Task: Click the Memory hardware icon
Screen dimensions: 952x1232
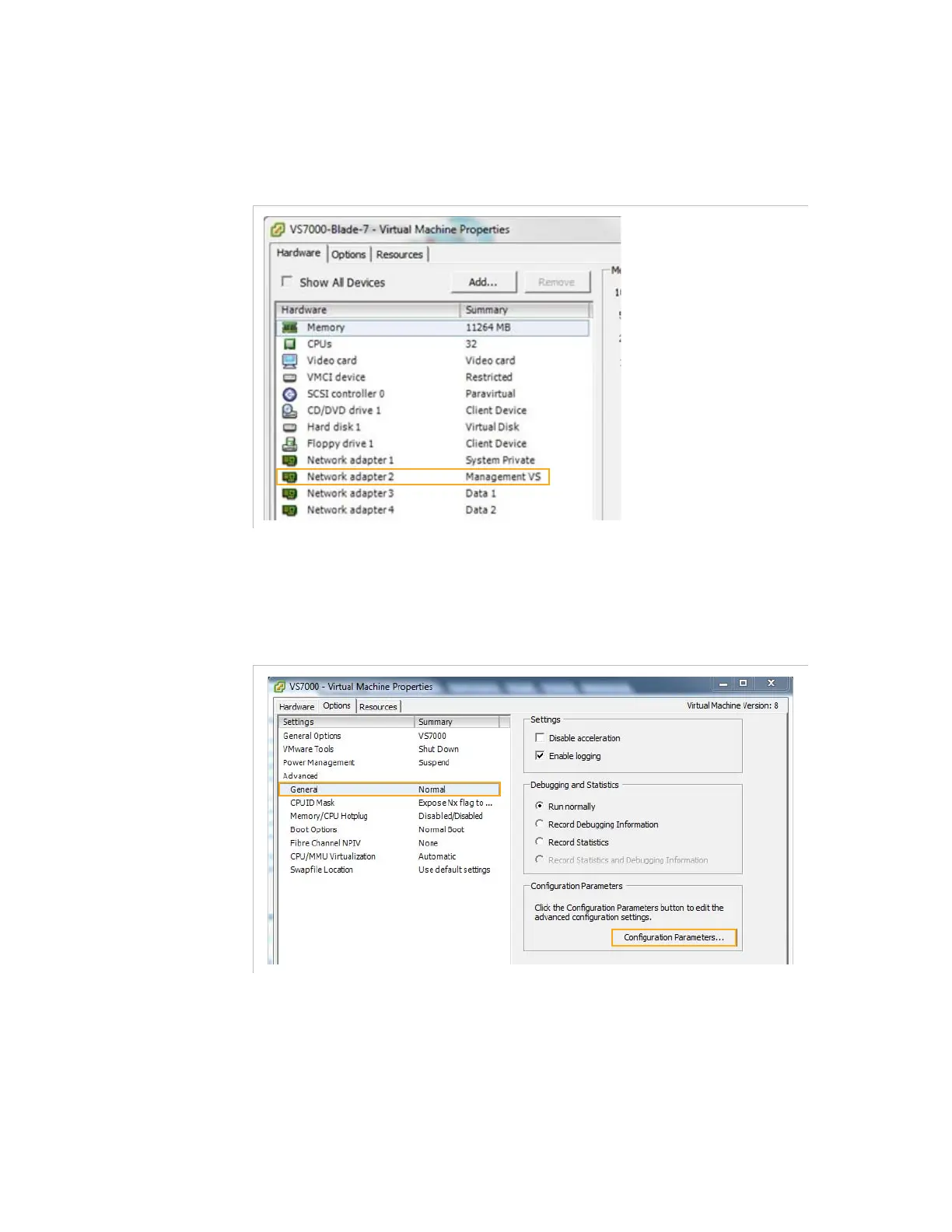Action: (289, 327)
